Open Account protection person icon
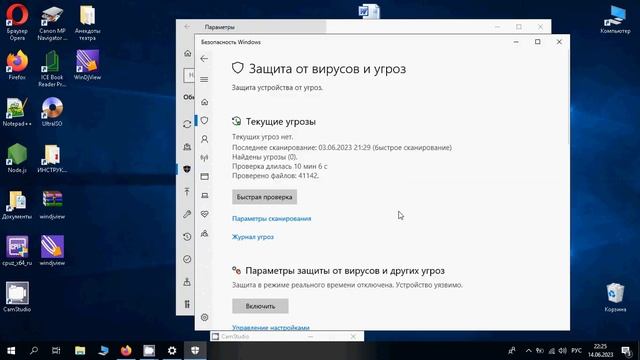The height and width of the screenshot is (360, 640). pos(204,139)
